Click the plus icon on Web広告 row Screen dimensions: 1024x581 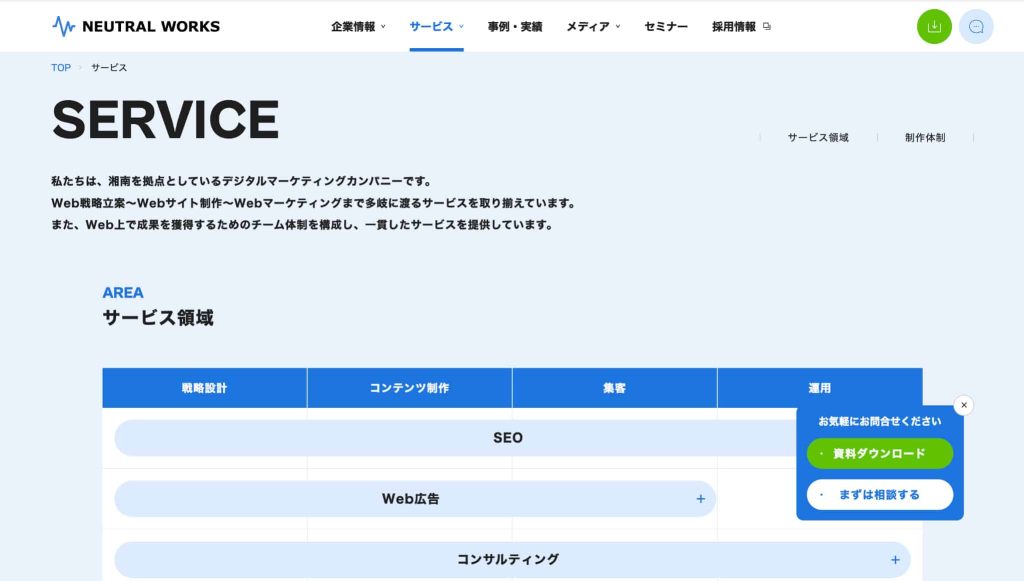tap(700, 499)
